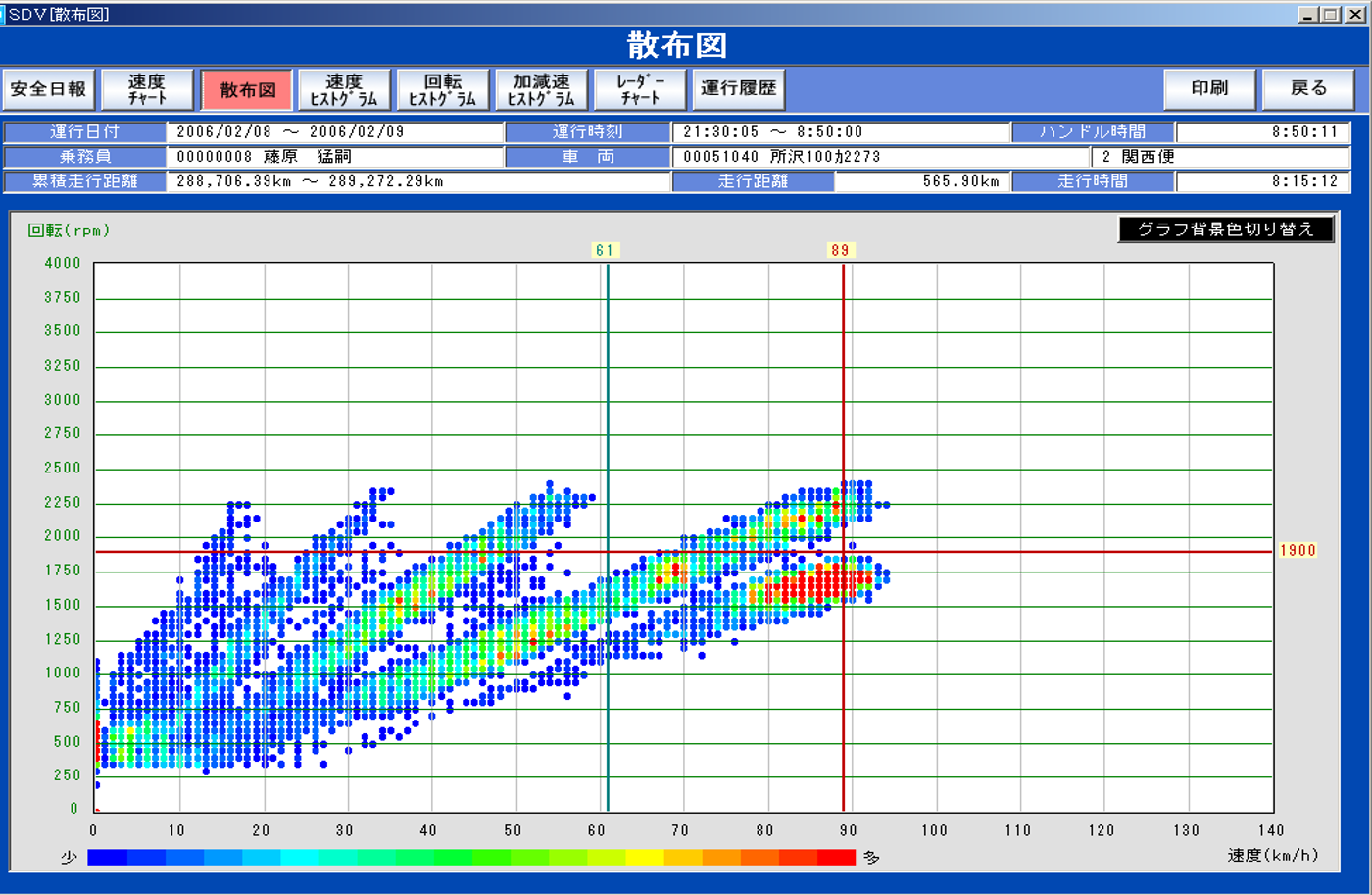Screen dimensions: 1372x895
Task: Switch to 速度チャート view
Action: (x=147, y=89)
